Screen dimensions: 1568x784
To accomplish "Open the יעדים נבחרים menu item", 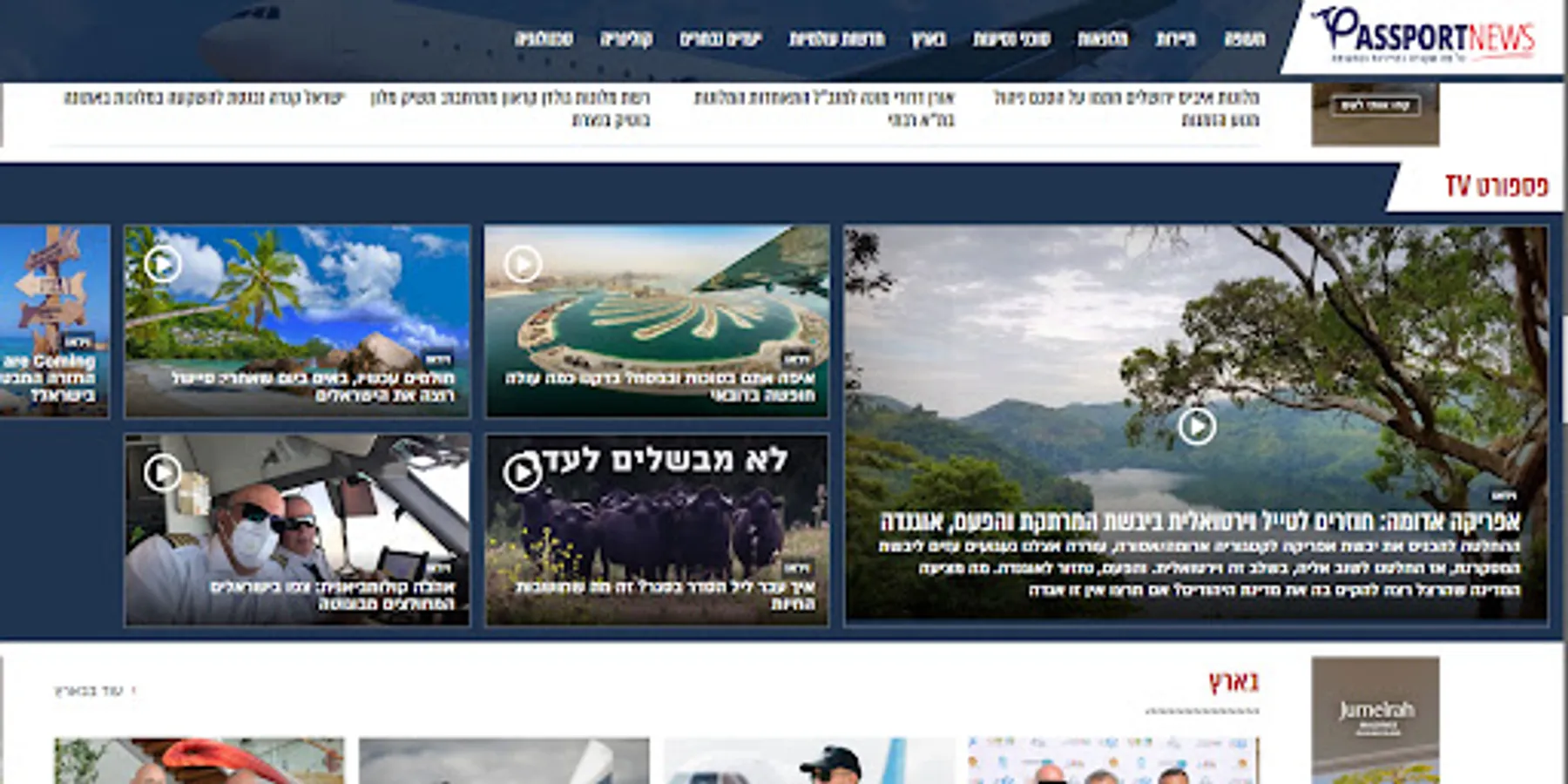I will pyautogui.click(x=721, y=39).
